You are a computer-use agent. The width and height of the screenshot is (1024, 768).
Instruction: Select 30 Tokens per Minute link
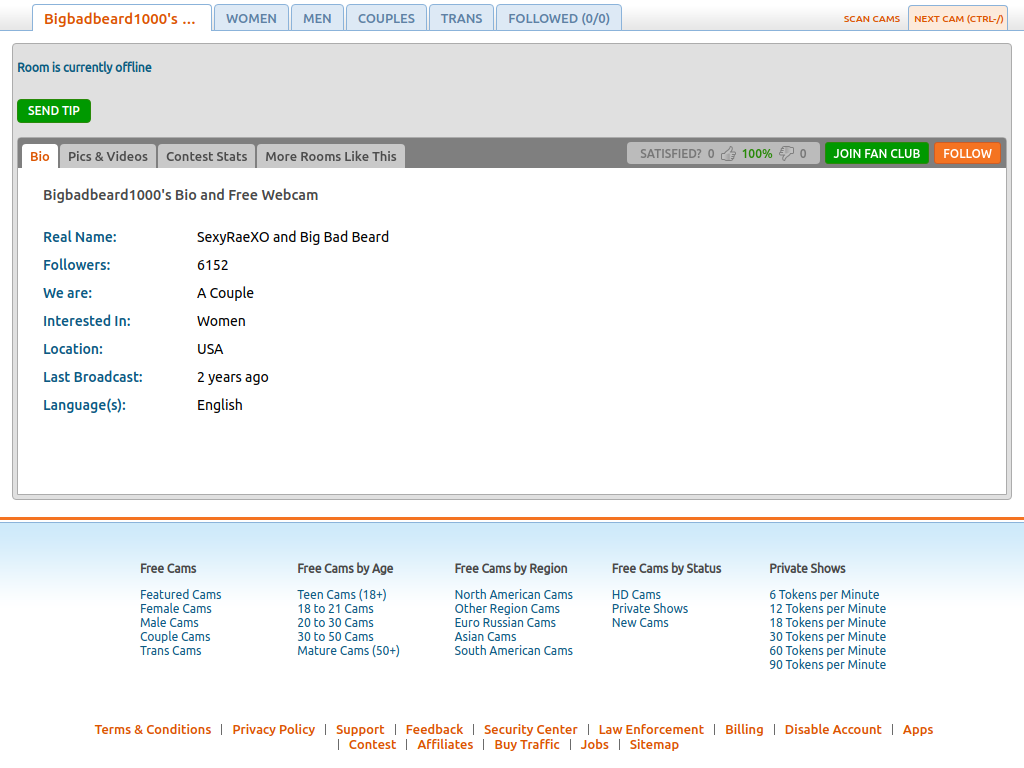827,637
